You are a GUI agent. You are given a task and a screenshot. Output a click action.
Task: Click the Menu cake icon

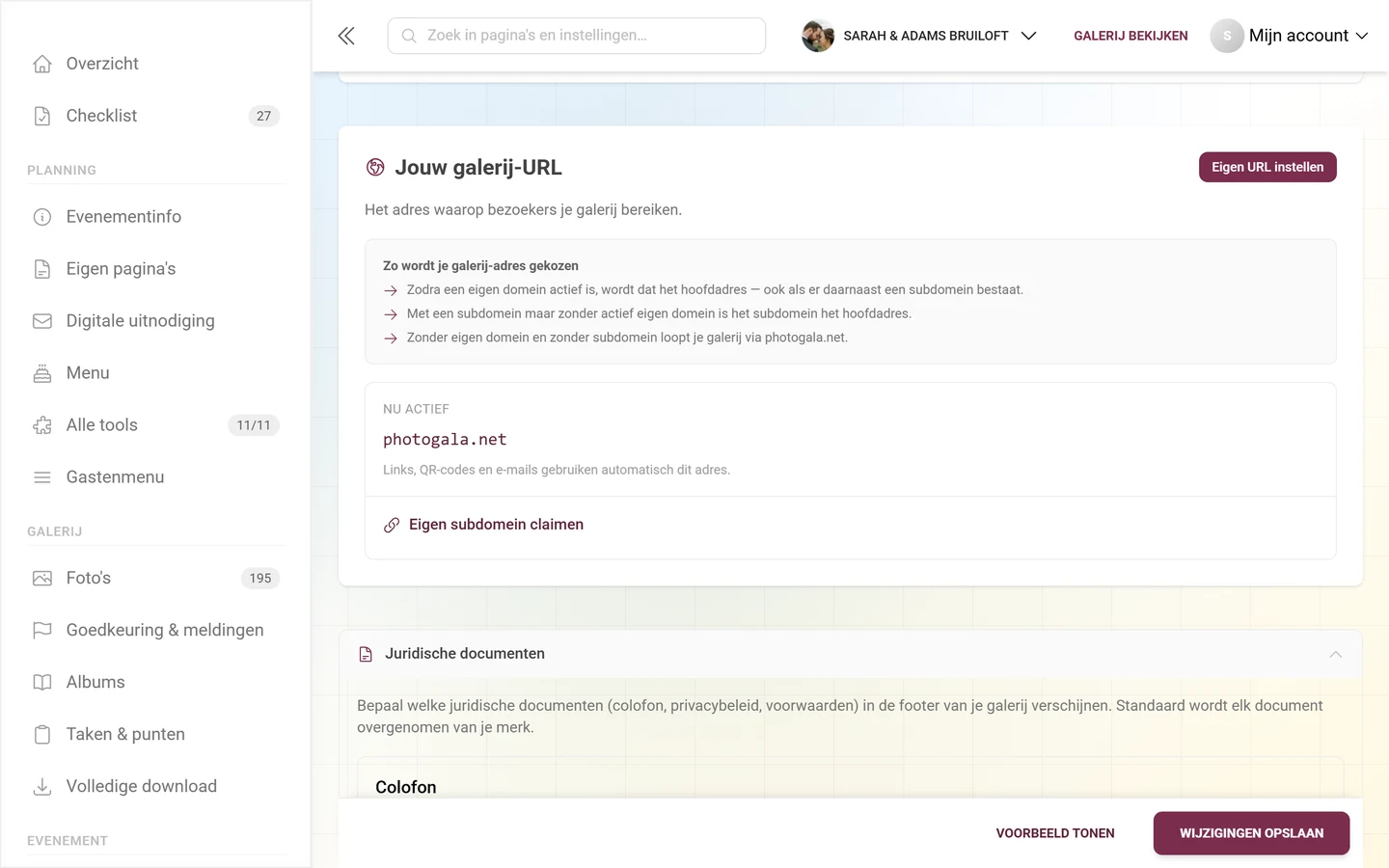[x=42, y=373]
